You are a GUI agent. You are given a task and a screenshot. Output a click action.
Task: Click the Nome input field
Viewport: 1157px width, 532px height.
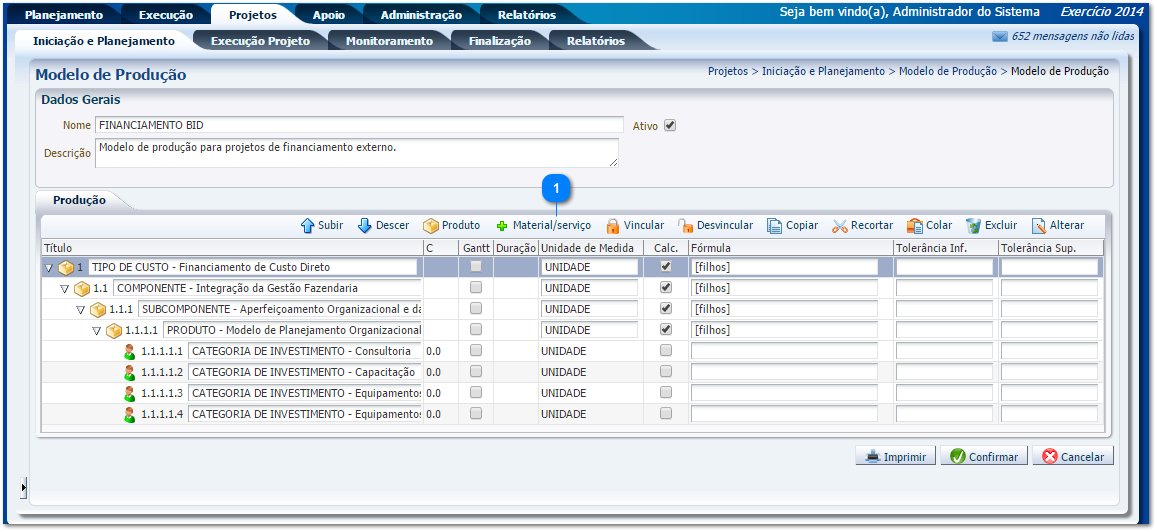[359, 126]
